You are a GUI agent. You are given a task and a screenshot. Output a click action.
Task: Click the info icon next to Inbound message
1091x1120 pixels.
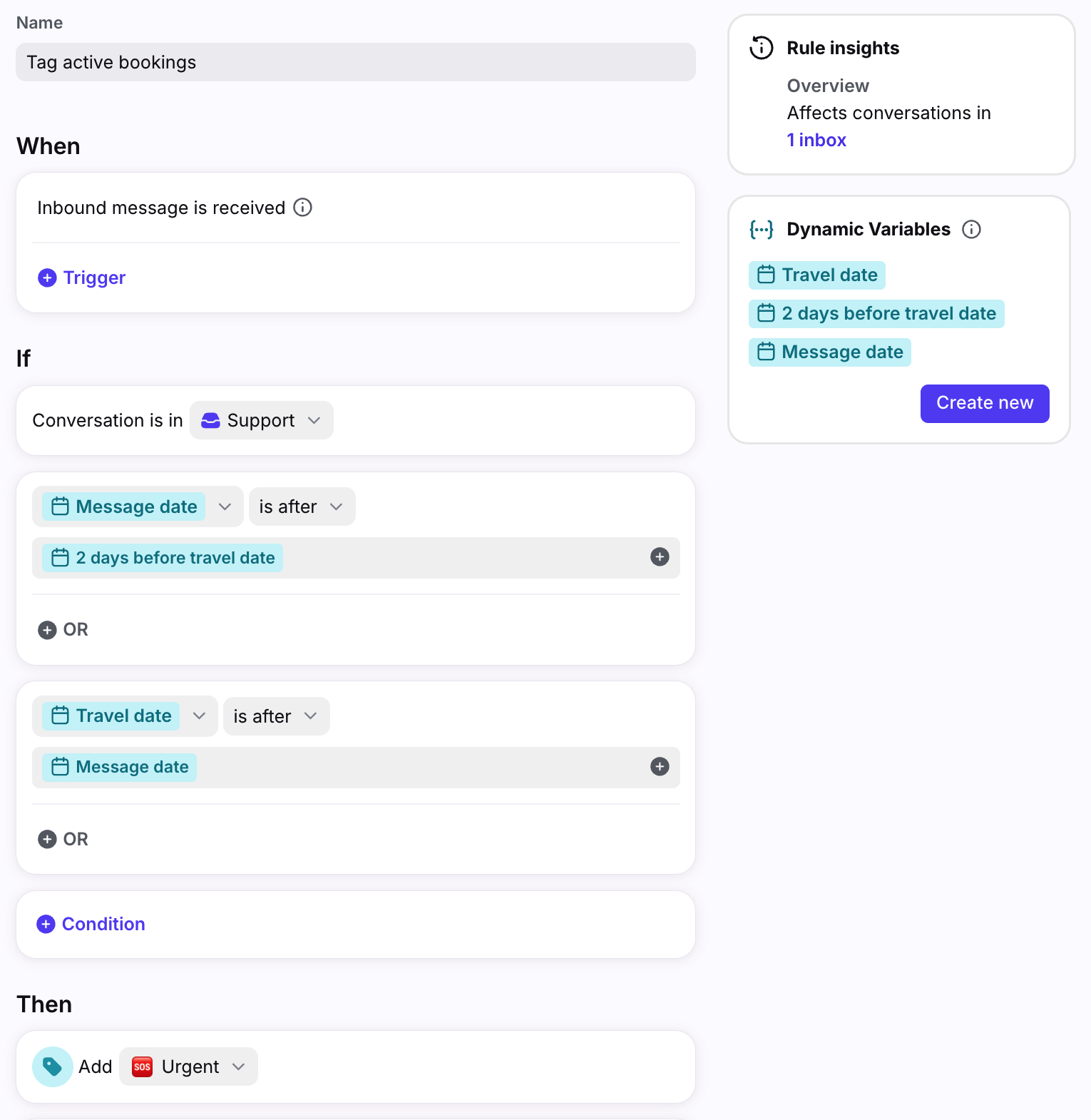[x=303, y=208]
